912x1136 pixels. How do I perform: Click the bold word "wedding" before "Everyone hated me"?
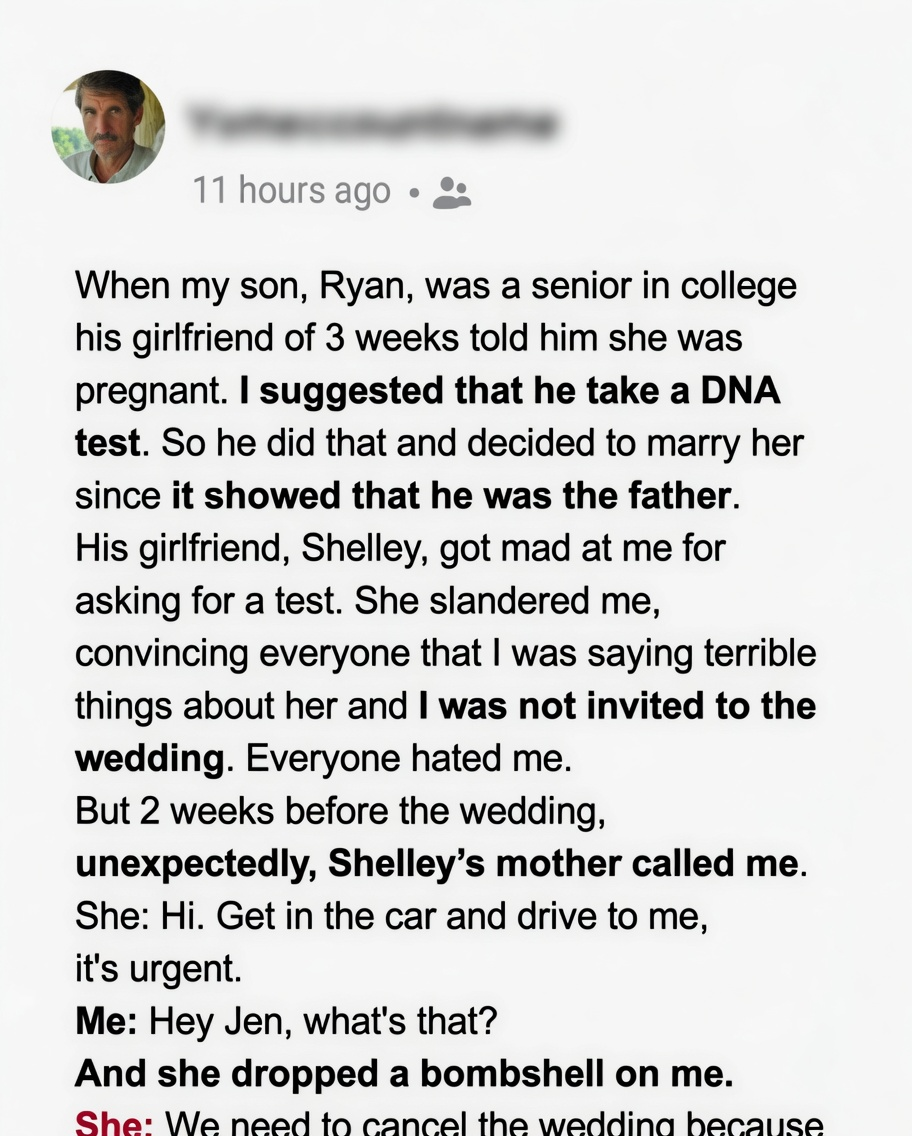[150, 759]
